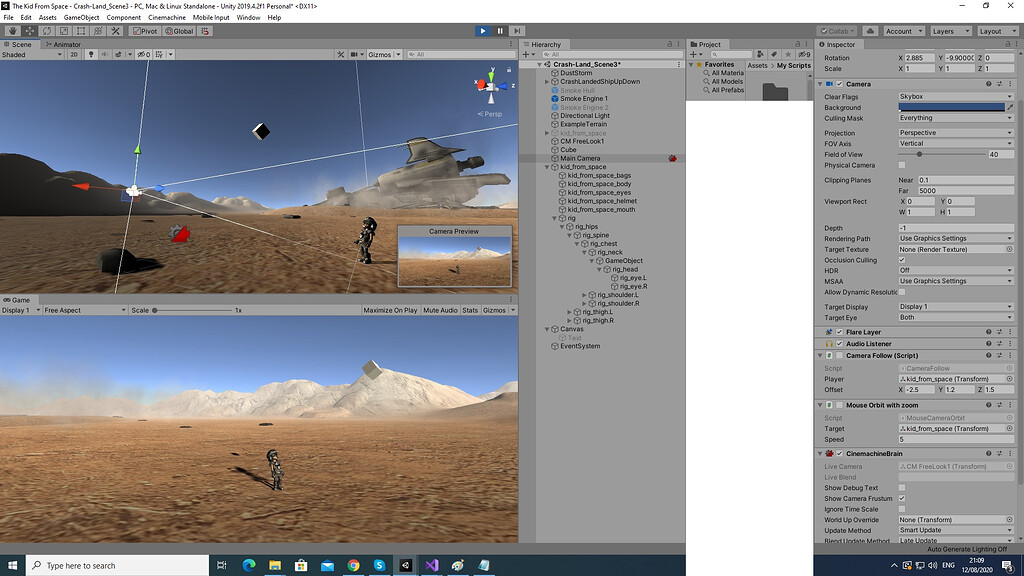The width and height of the screenshot is (1024, 576).
Task: Select the Move tool in the toolbar
Action: coord(30,31)
